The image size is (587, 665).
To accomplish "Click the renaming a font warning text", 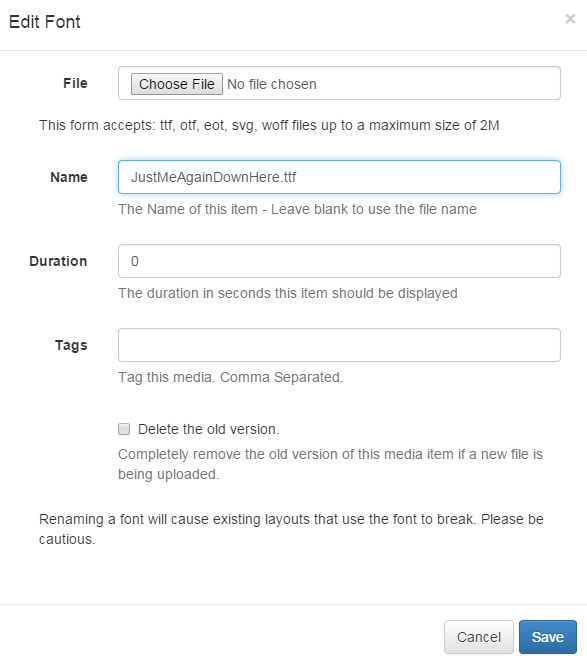I will pos(291,529).
